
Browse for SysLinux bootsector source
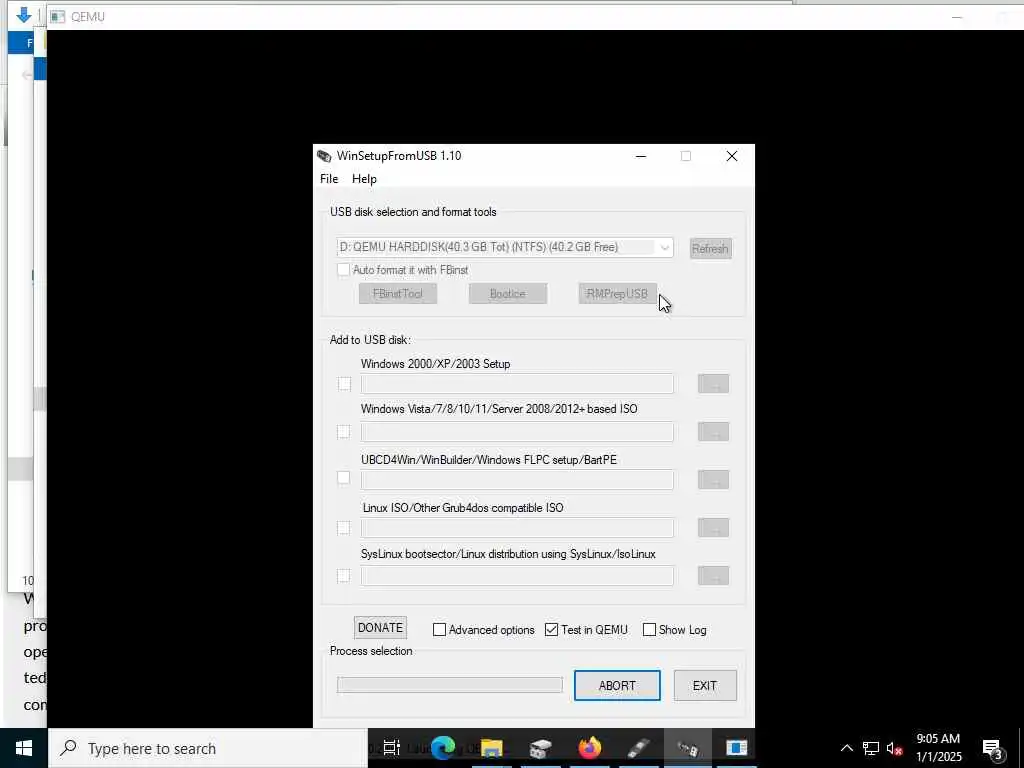coord(713,576)
